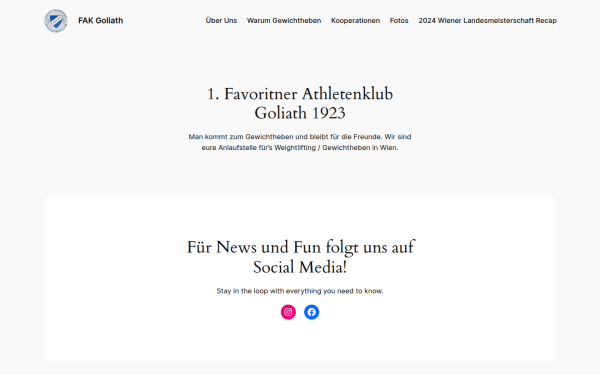
Task: Click the text starting 'Man kommt zum Gewichtheben'
Action: pos(300,142)
